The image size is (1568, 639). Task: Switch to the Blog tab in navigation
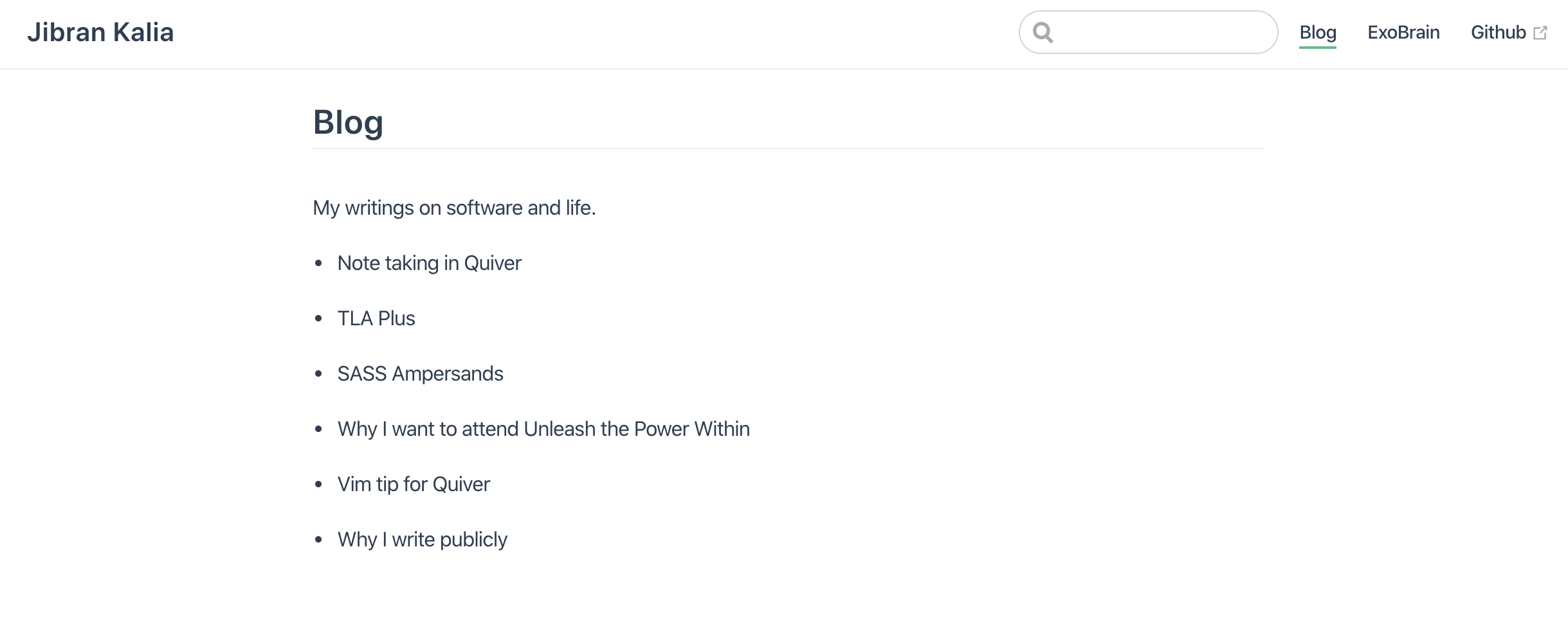[x=1317, y=32]
